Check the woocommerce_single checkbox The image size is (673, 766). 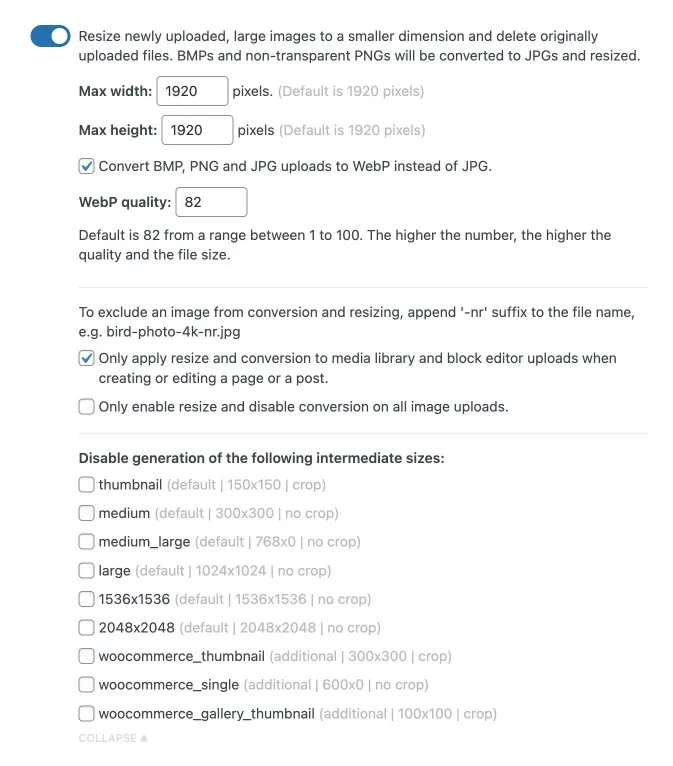tap(87, 685)
